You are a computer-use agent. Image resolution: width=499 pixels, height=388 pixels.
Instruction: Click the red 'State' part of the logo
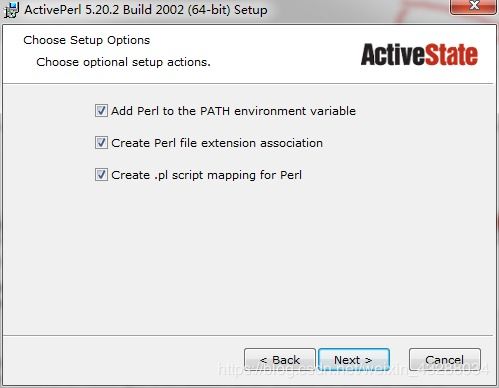[451, 54]
